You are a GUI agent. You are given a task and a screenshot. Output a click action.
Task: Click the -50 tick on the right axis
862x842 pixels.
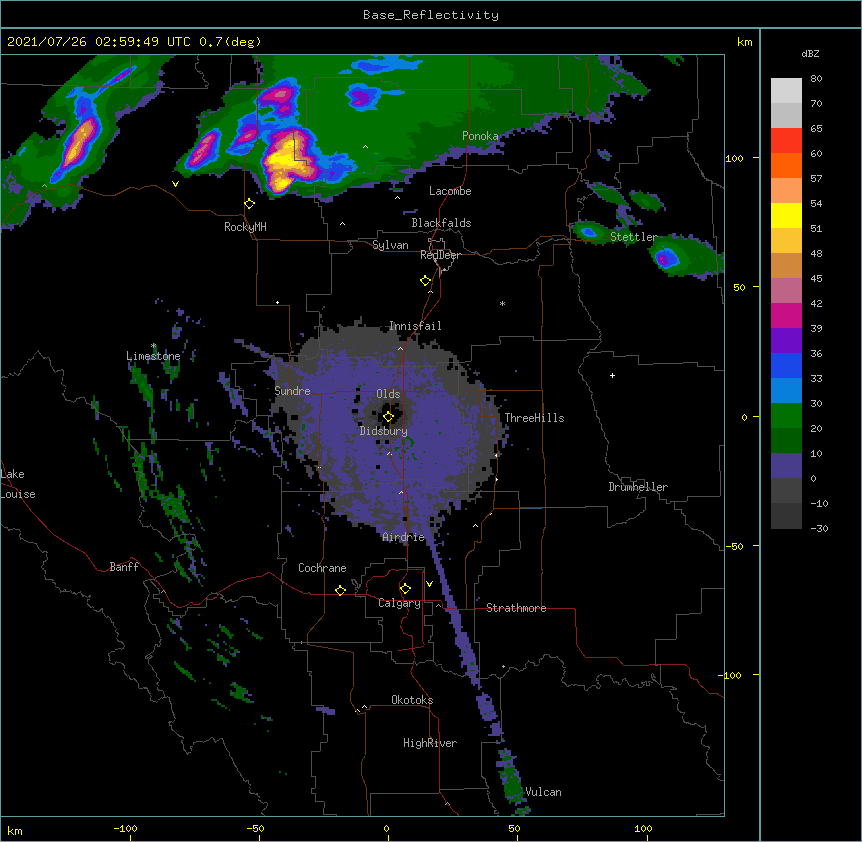coord(734,546)
